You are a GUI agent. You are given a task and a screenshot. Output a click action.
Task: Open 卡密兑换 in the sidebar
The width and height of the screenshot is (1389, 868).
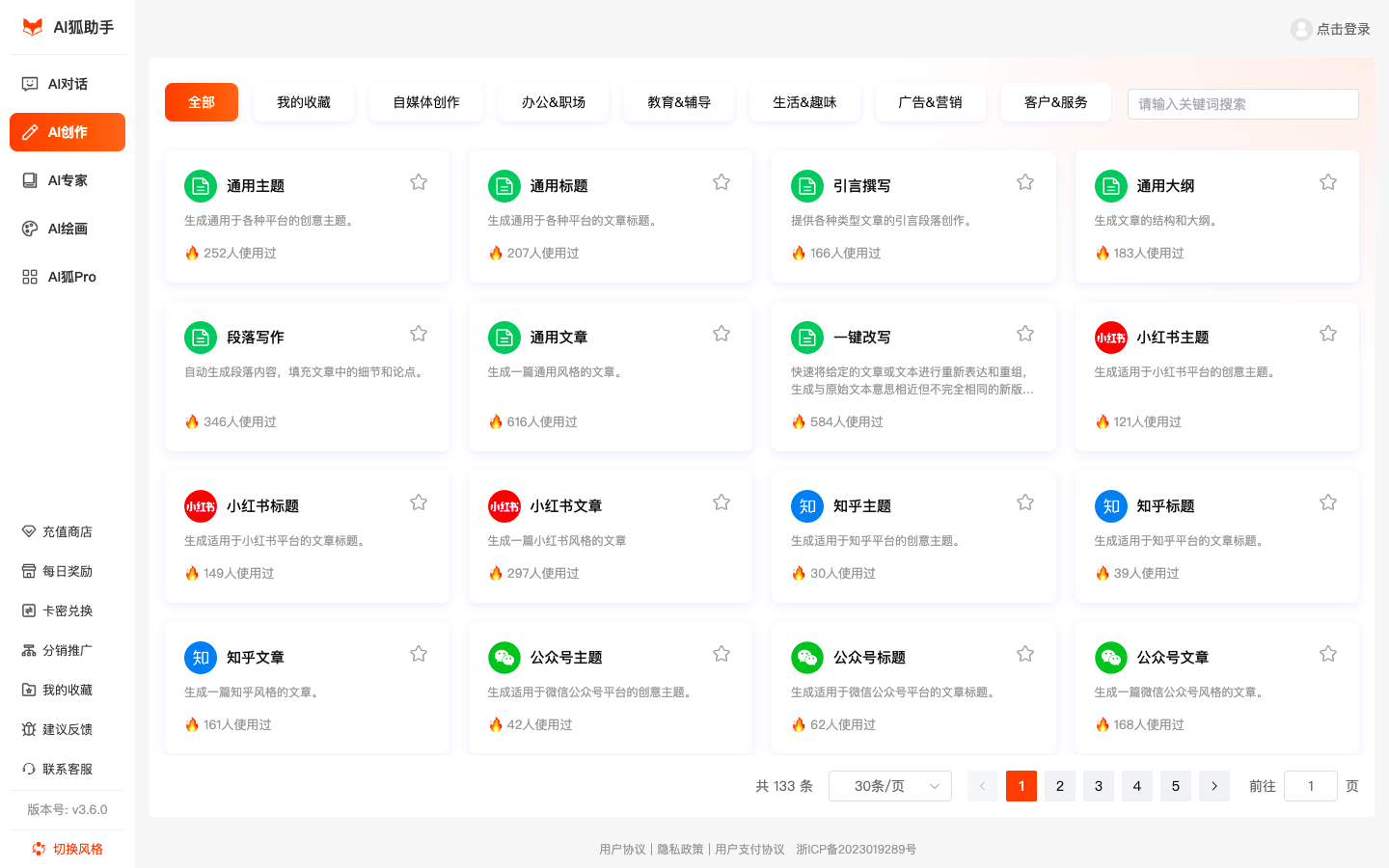pos(68,610)
